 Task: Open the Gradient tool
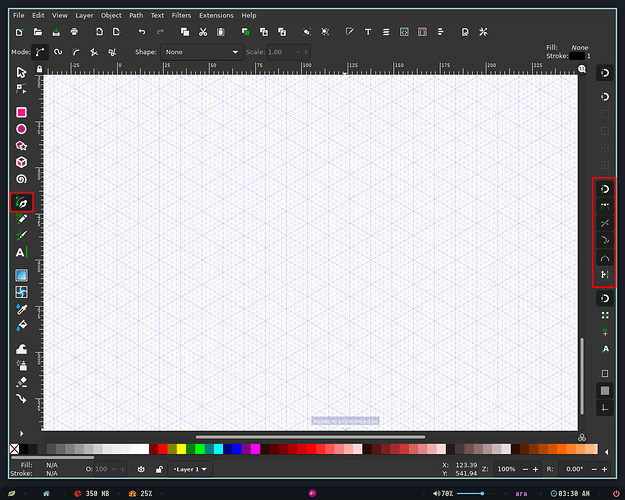[x=22, y=276]
